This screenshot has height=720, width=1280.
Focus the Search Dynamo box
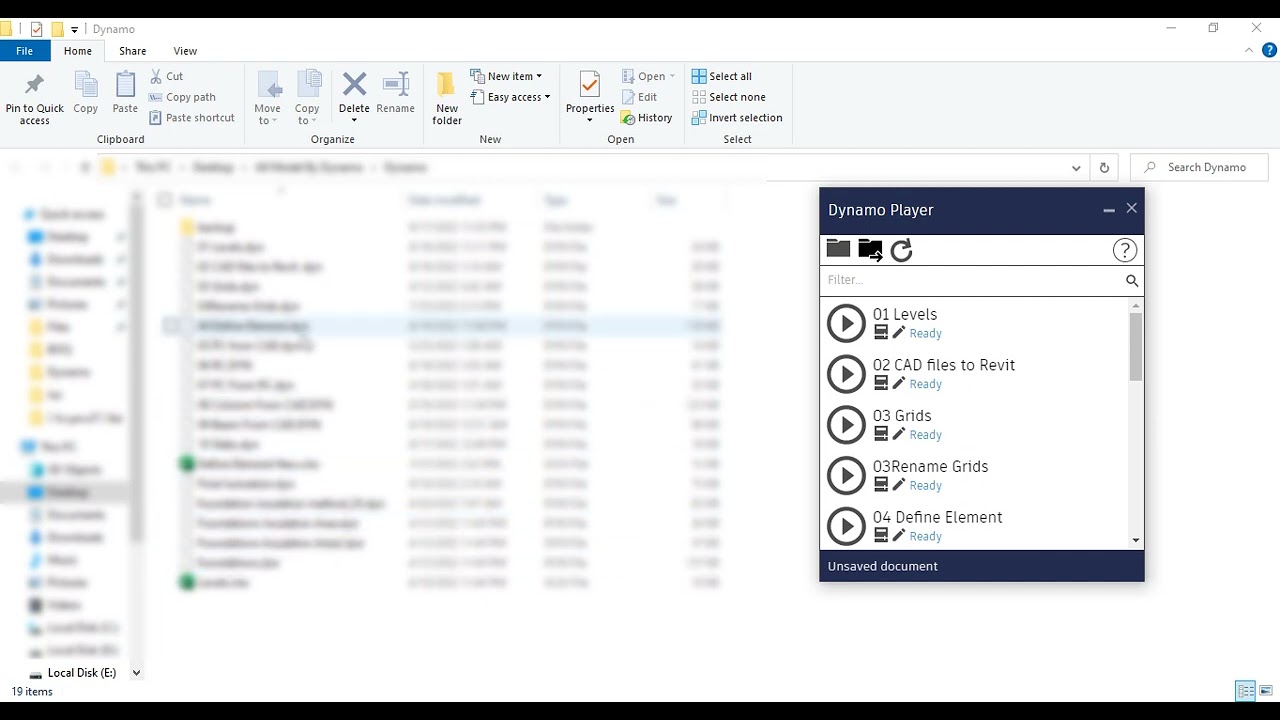1199,167
